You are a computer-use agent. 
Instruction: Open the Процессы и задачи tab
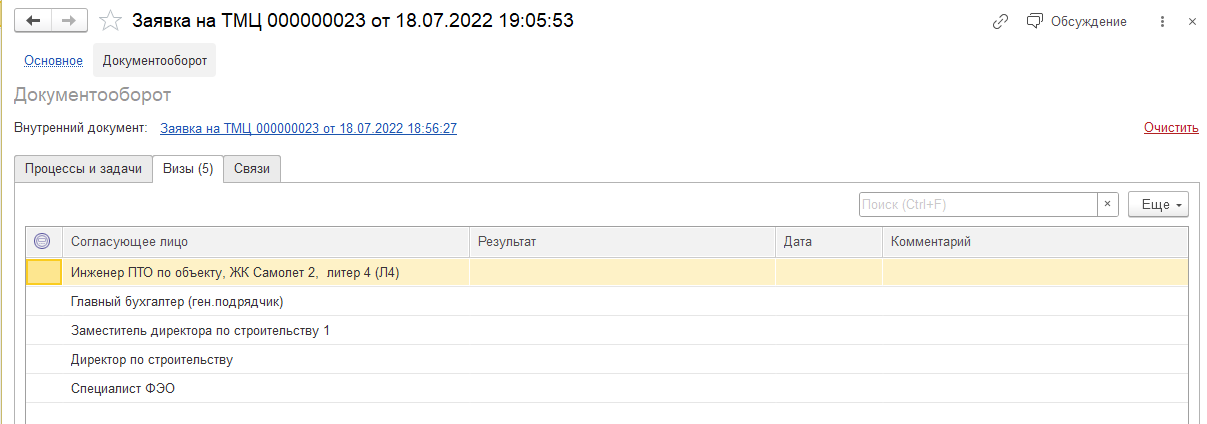pos(83,169)
